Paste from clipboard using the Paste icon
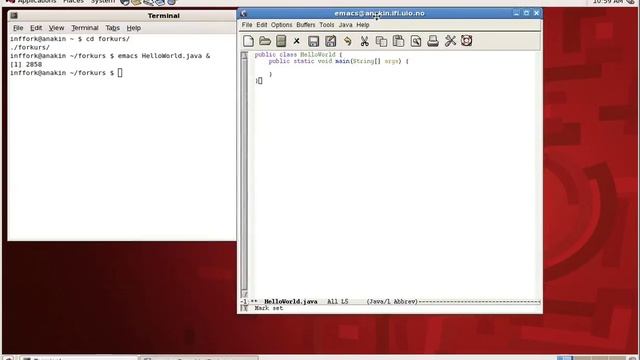The height and width of the screenshot is (360, 640). (x=398, y=41)
